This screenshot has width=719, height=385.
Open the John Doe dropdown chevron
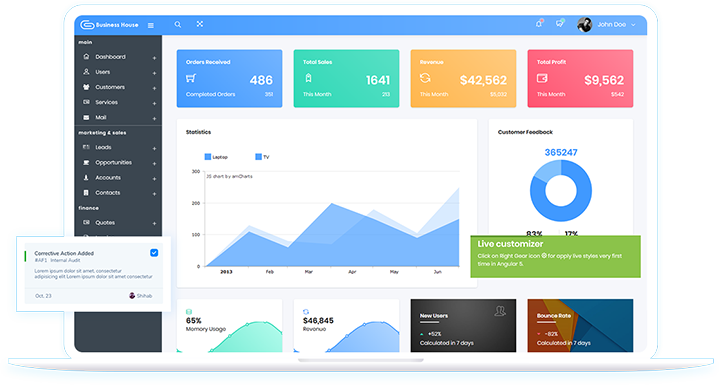pyautogui.click(x=633, y=25)
